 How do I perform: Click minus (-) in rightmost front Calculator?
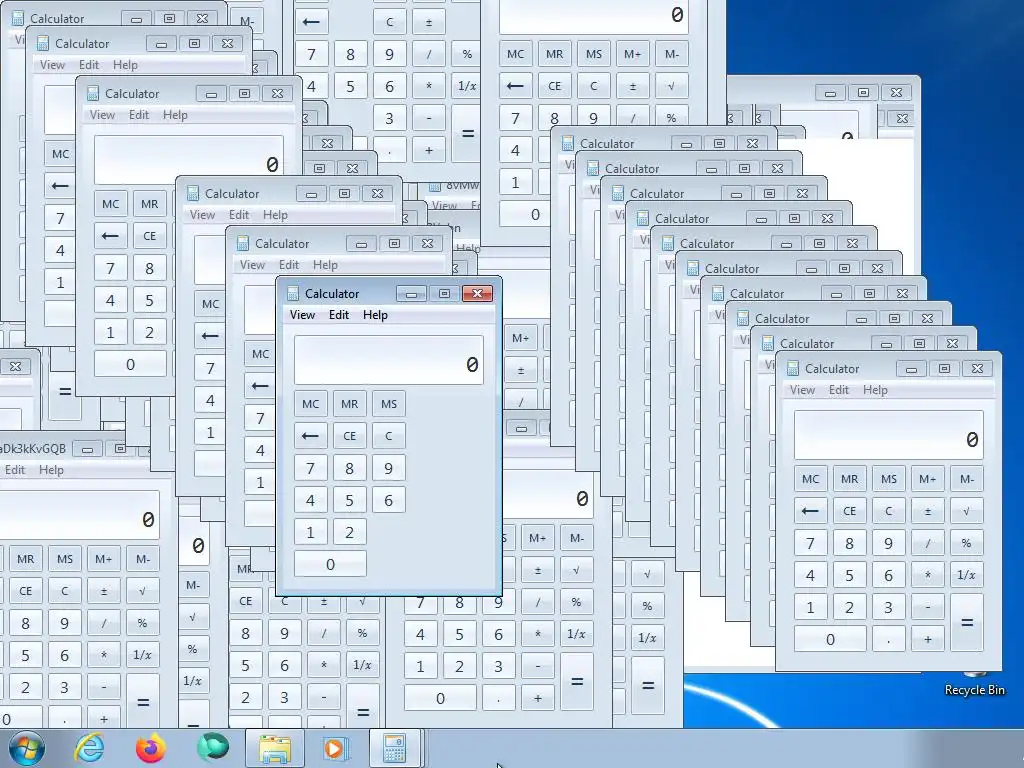tap(927, 607)
